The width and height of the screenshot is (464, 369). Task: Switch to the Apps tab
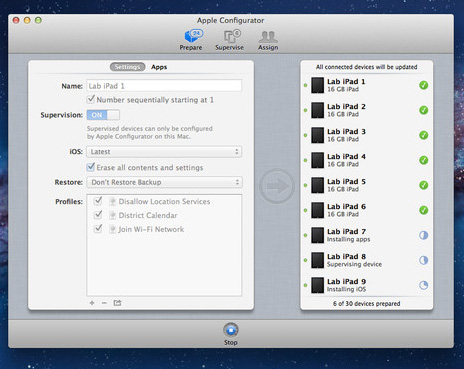[159, 67]
